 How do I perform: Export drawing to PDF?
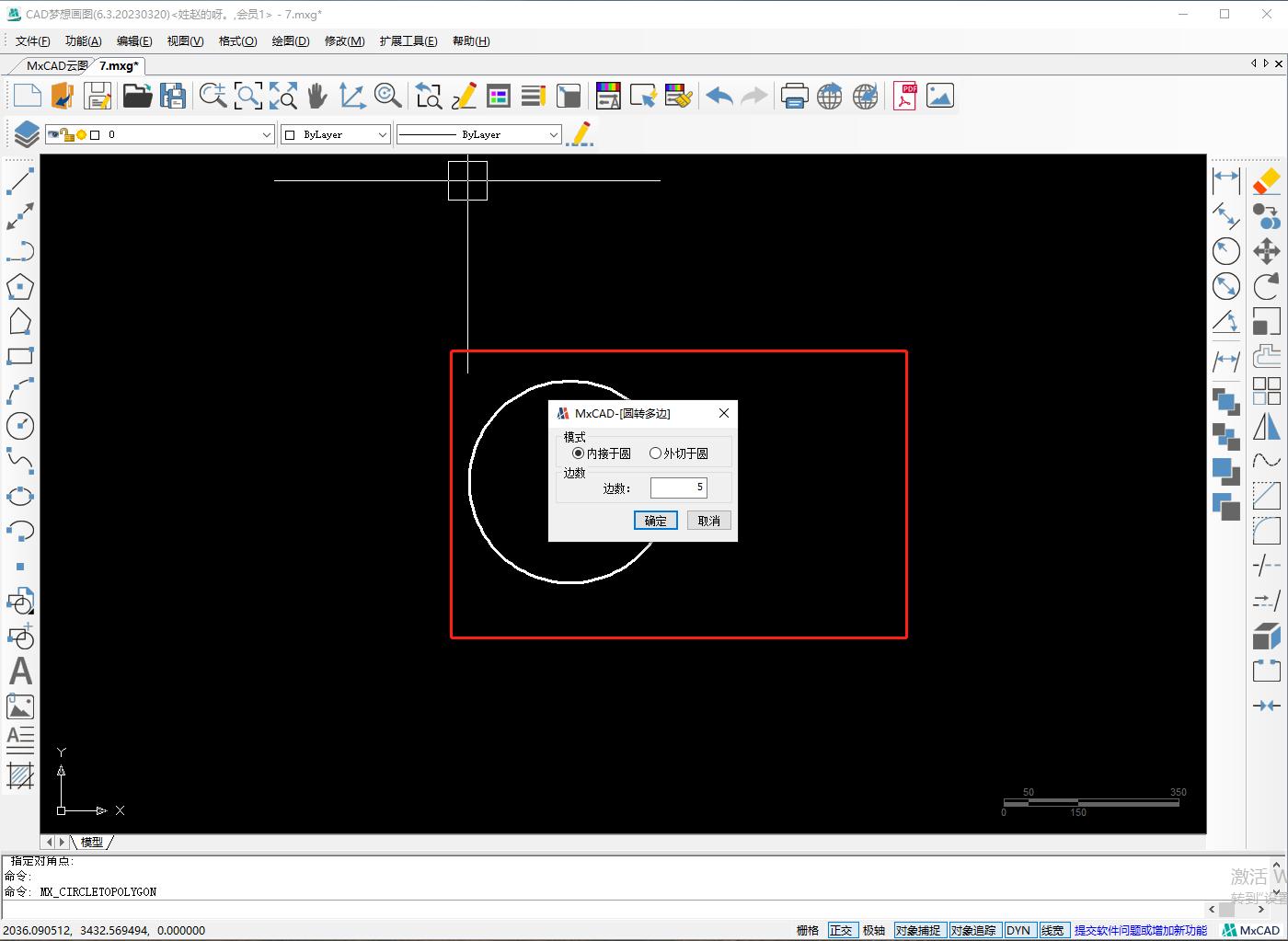(x=905, y=95)
